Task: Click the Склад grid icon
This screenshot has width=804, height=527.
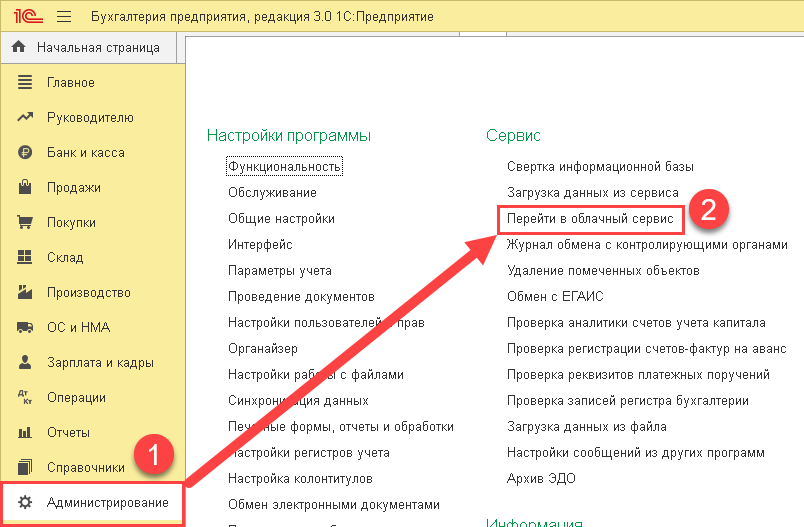Action: 25,257
